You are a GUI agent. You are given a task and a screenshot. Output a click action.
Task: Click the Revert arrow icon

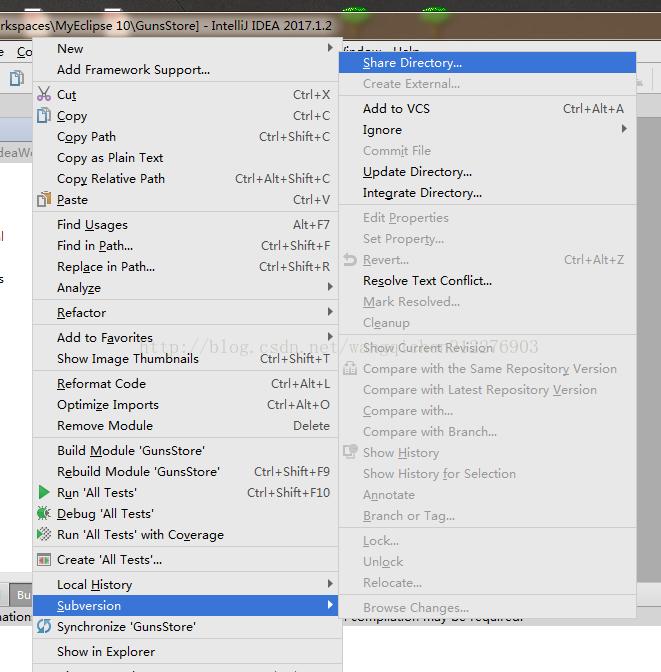[x=350, y=259]
